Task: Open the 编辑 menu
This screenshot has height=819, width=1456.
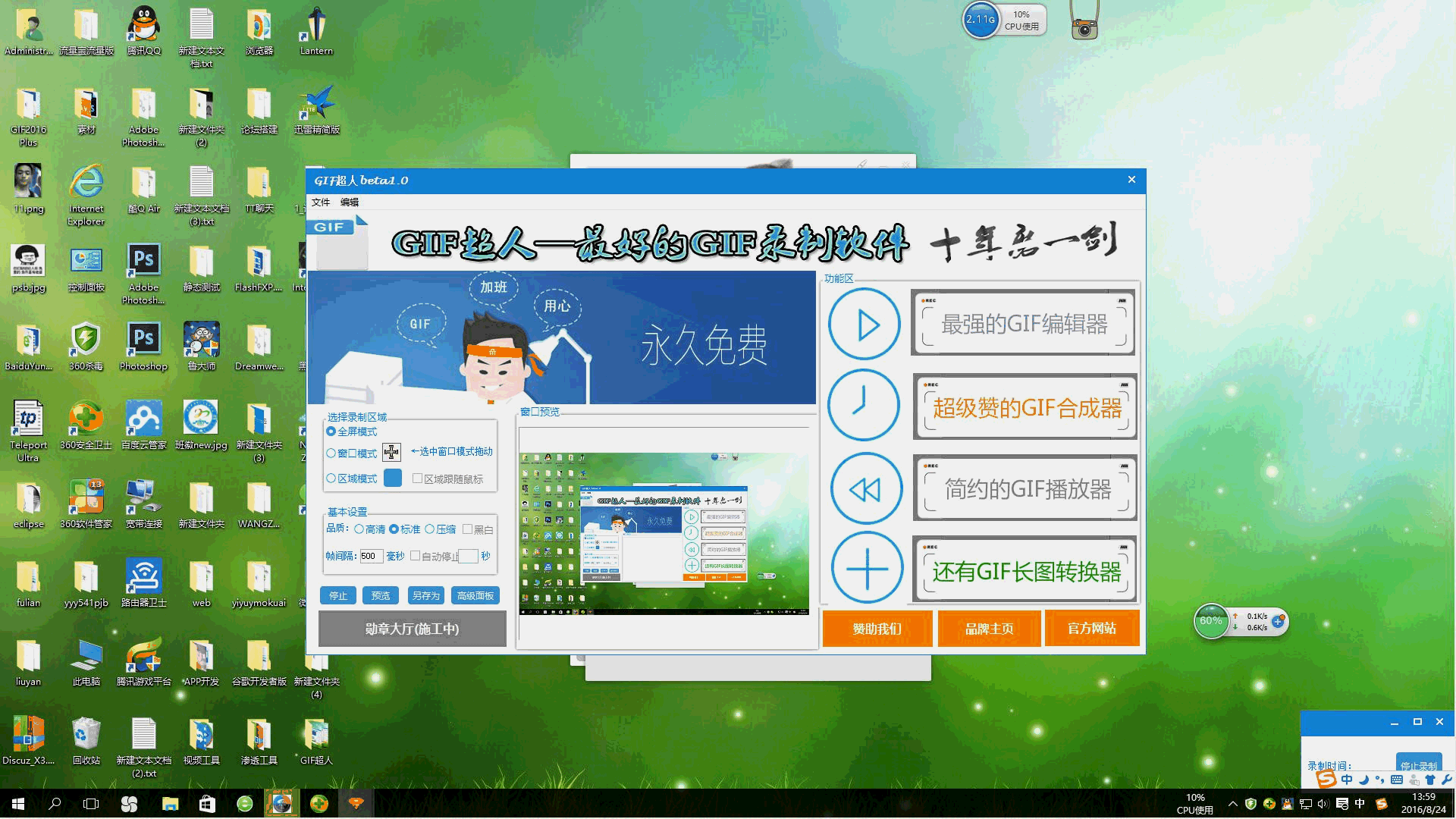Action: point(349,202)
